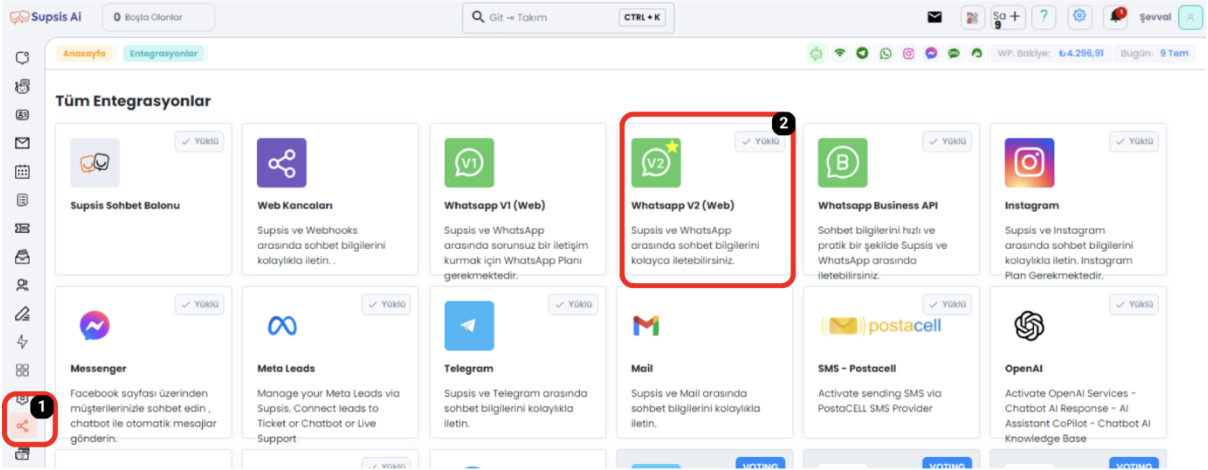Open the four-square grid icon in sidebar
Screen dimensions: 1208x470
click(22, 370)
